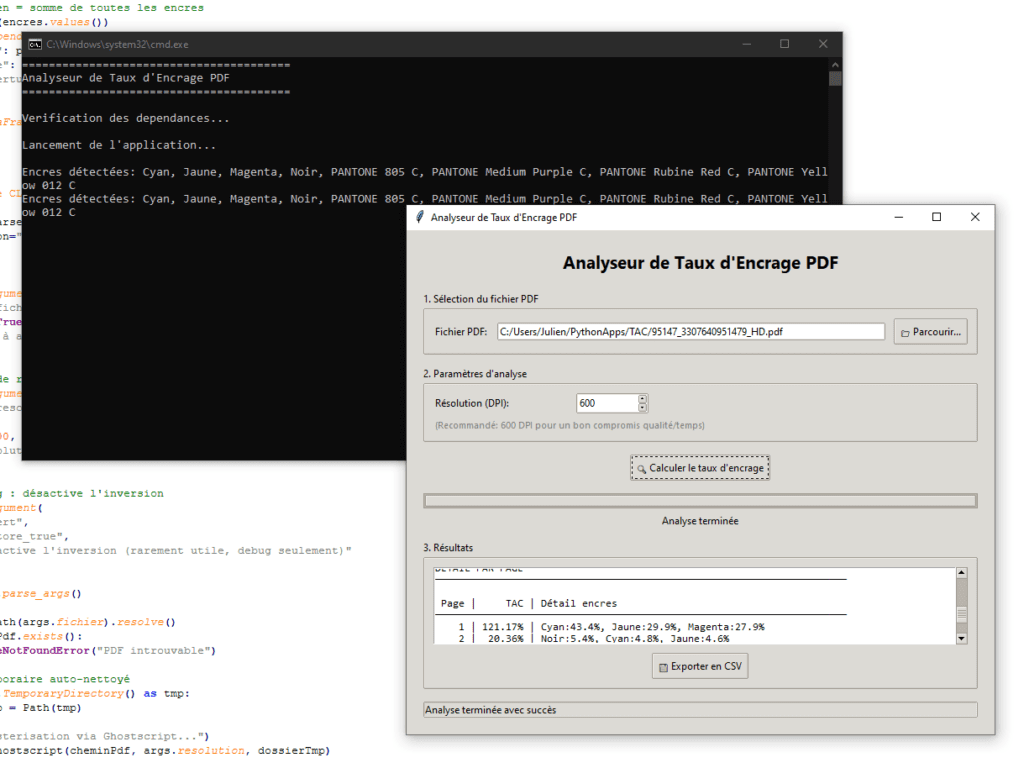Viewport: 1024px width, 768px height.
Task: Open file browser with Parcourir button
Action: click(930, 332)
